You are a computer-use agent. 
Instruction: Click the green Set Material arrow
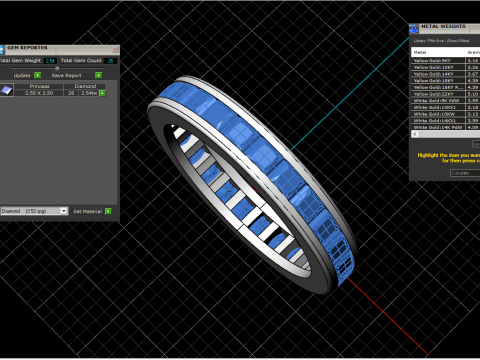pos(108,211)
